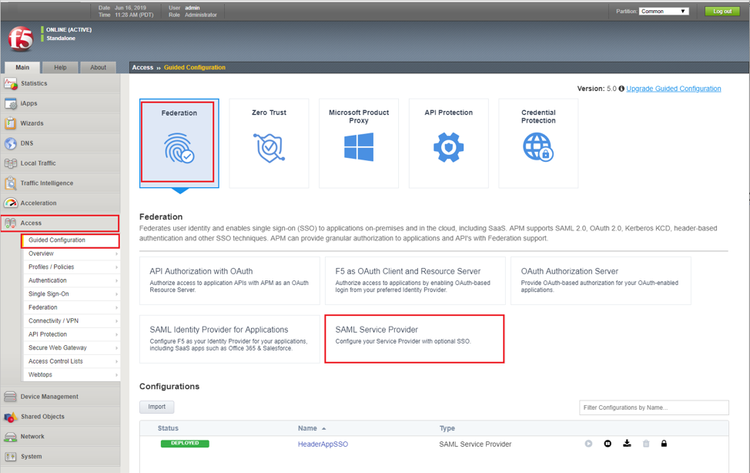Select Federation fingerprint icon

point(179,148)
